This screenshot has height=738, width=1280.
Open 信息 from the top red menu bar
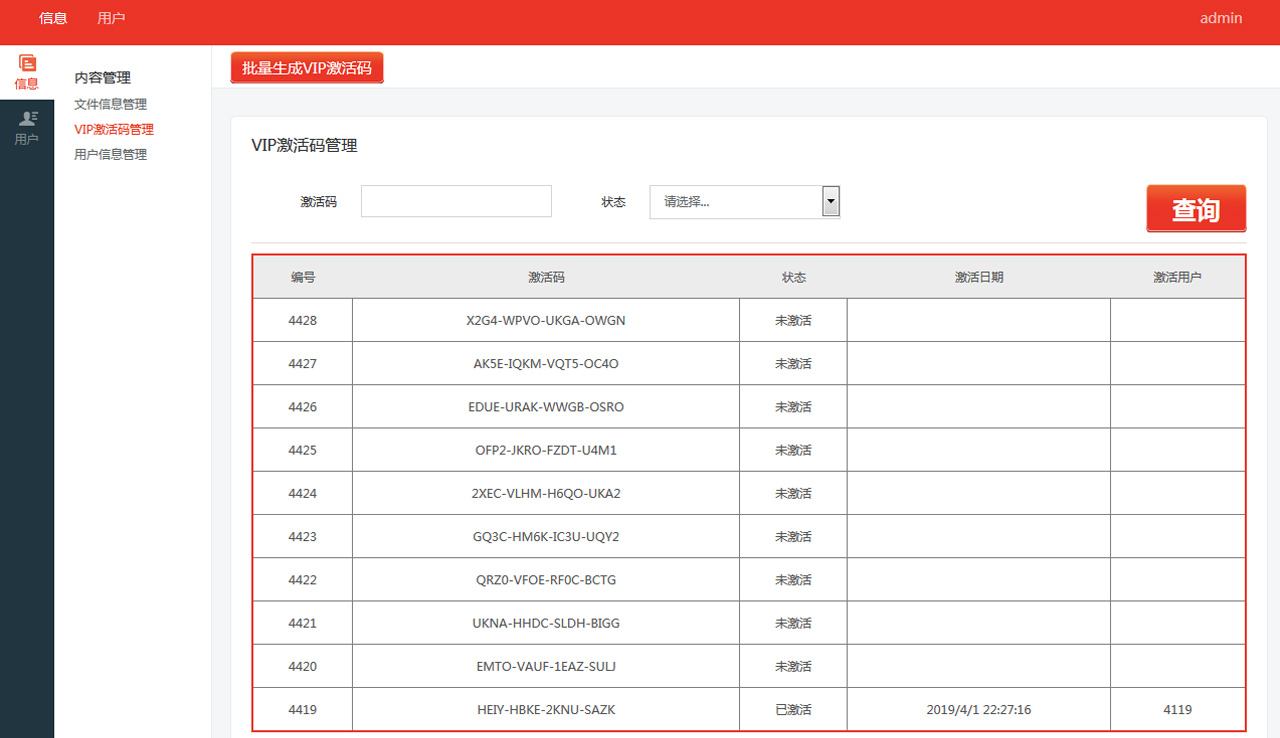coord(52,17)
